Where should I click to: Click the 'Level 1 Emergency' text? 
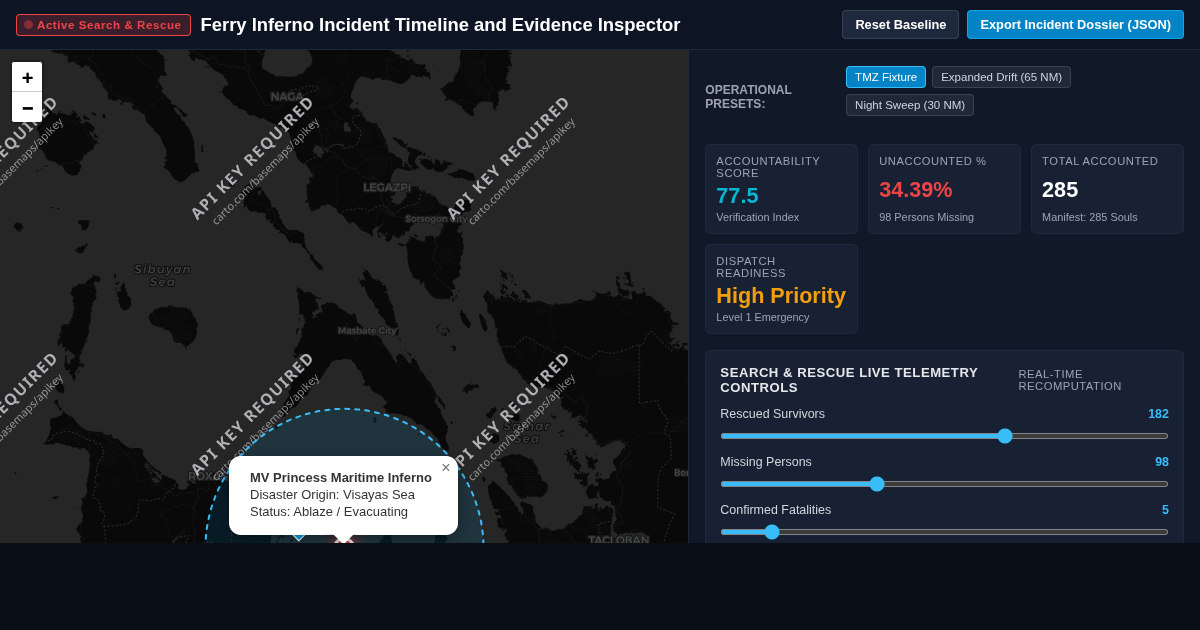763,317
